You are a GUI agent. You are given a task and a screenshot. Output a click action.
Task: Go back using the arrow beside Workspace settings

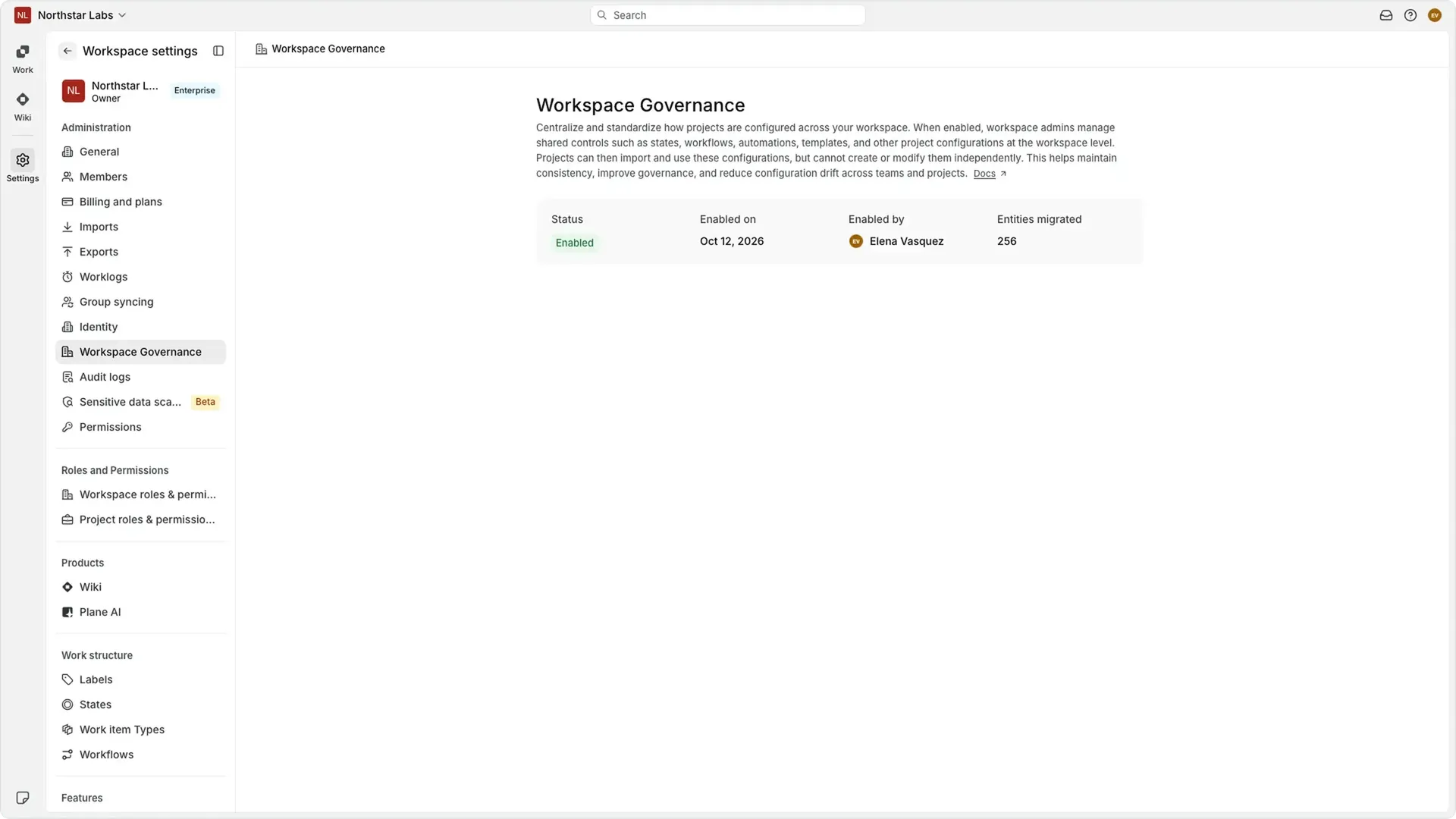(67, 51)
